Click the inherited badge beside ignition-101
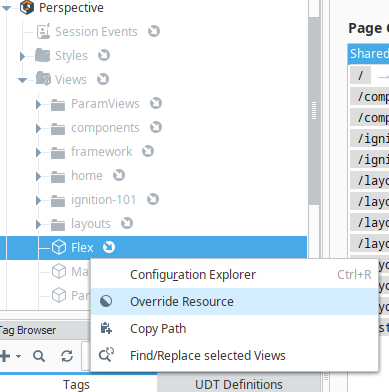Screen dimensions: 389x392 tap(153, 199)
